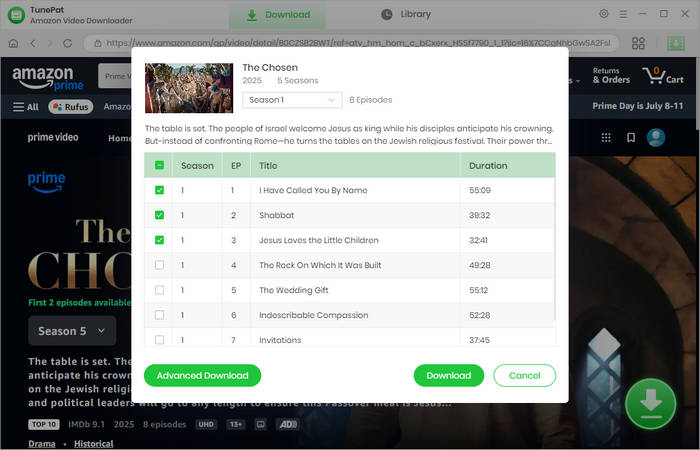700x450 pixels.
Task: Navigate back with the left arrow
Action: click(32, 43)
